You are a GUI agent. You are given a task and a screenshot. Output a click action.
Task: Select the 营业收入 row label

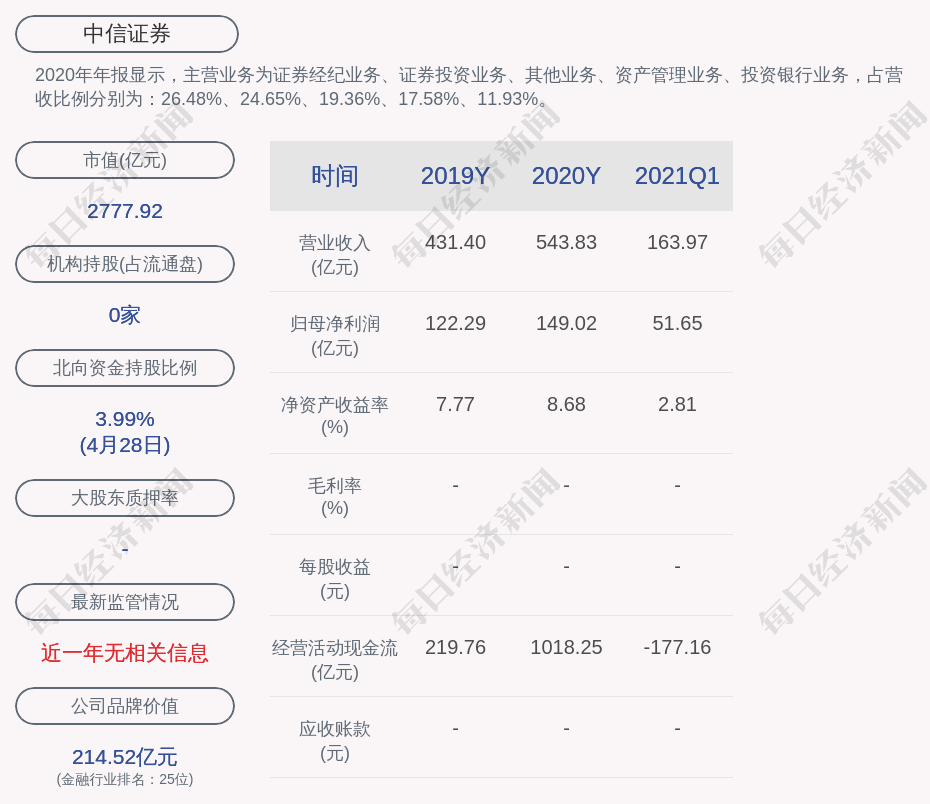(x=334, y=253)
